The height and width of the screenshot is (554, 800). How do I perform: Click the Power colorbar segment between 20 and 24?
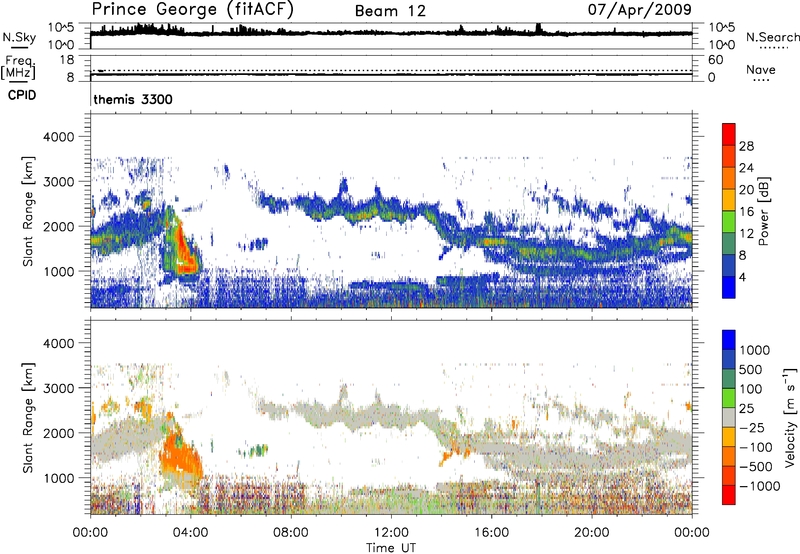click(729, 177)
